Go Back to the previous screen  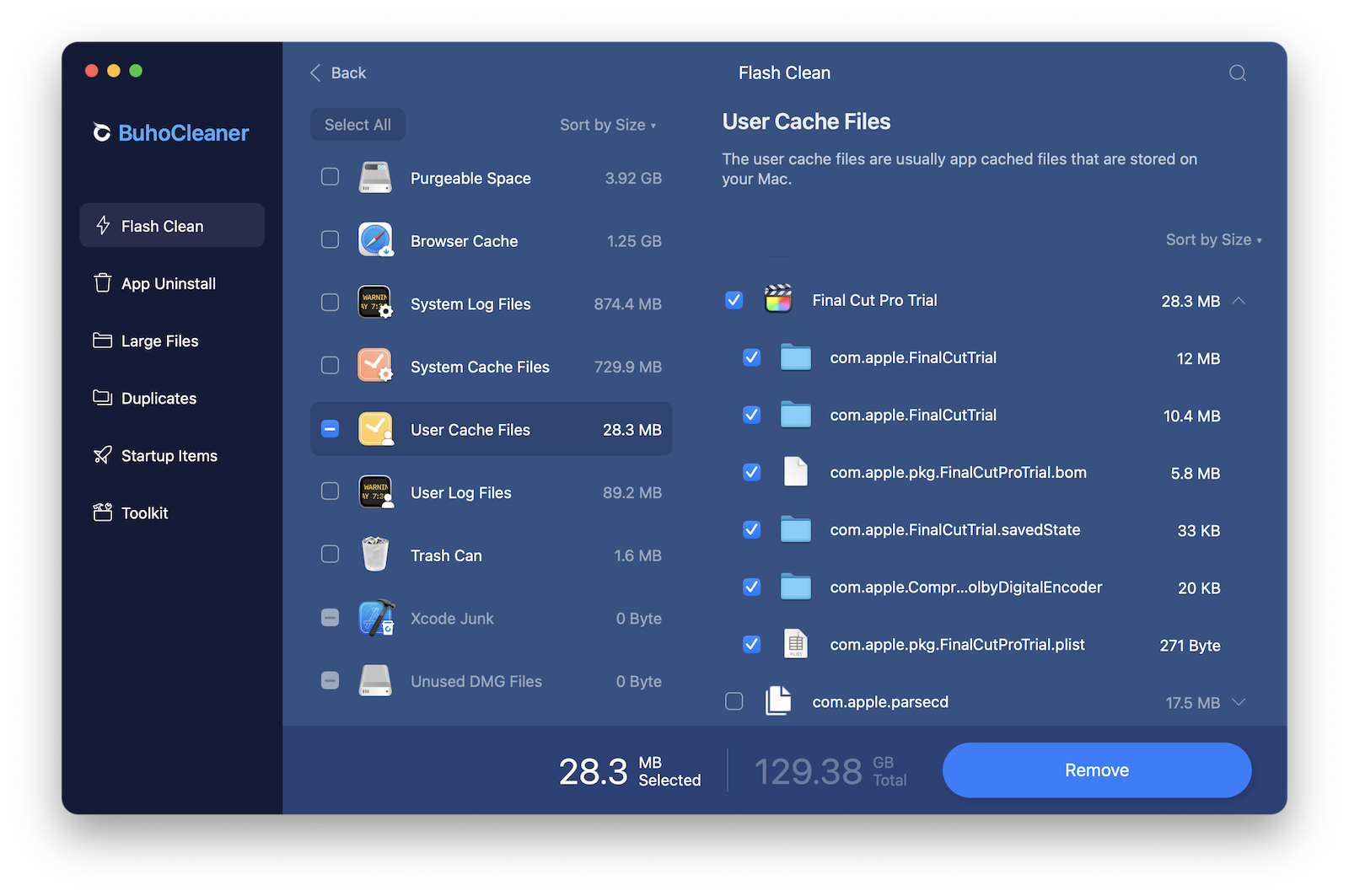pos(338,72)
